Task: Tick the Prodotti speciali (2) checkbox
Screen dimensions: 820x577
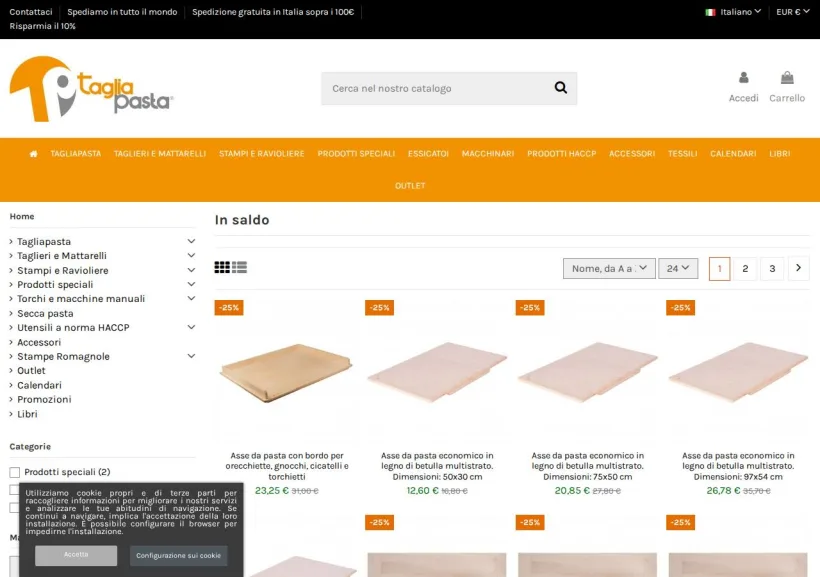Action: tap(15, 472)
